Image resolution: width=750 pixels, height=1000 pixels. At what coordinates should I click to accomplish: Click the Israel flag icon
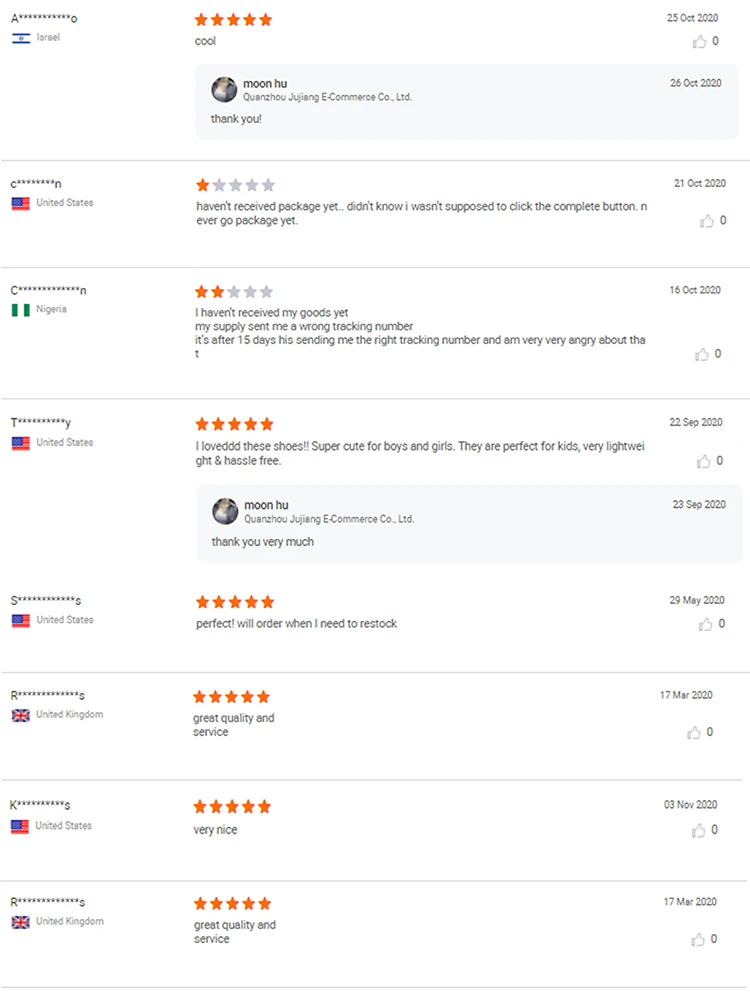(x=21, y=38)
